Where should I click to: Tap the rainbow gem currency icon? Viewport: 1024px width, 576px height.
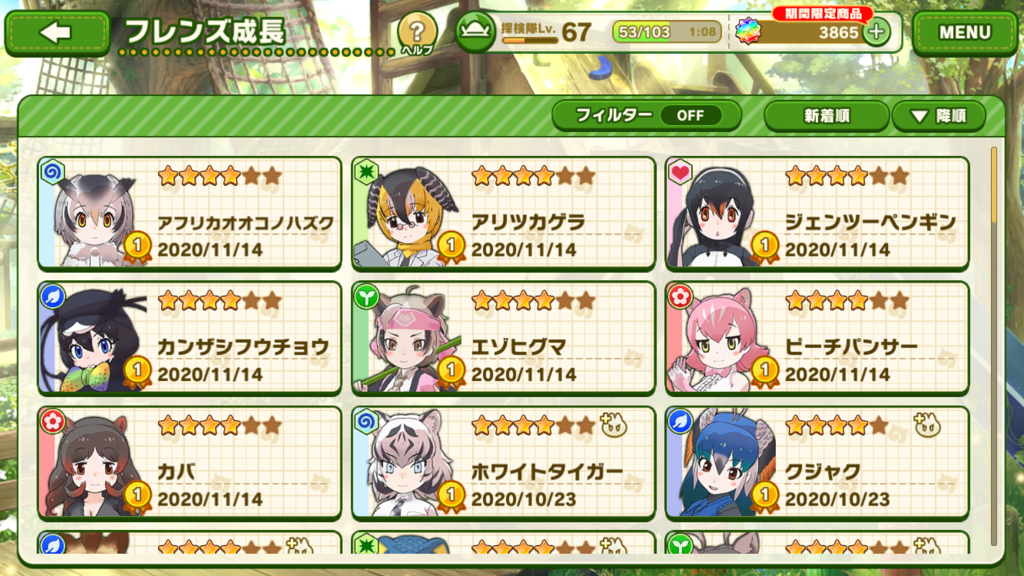click(748, 31)
